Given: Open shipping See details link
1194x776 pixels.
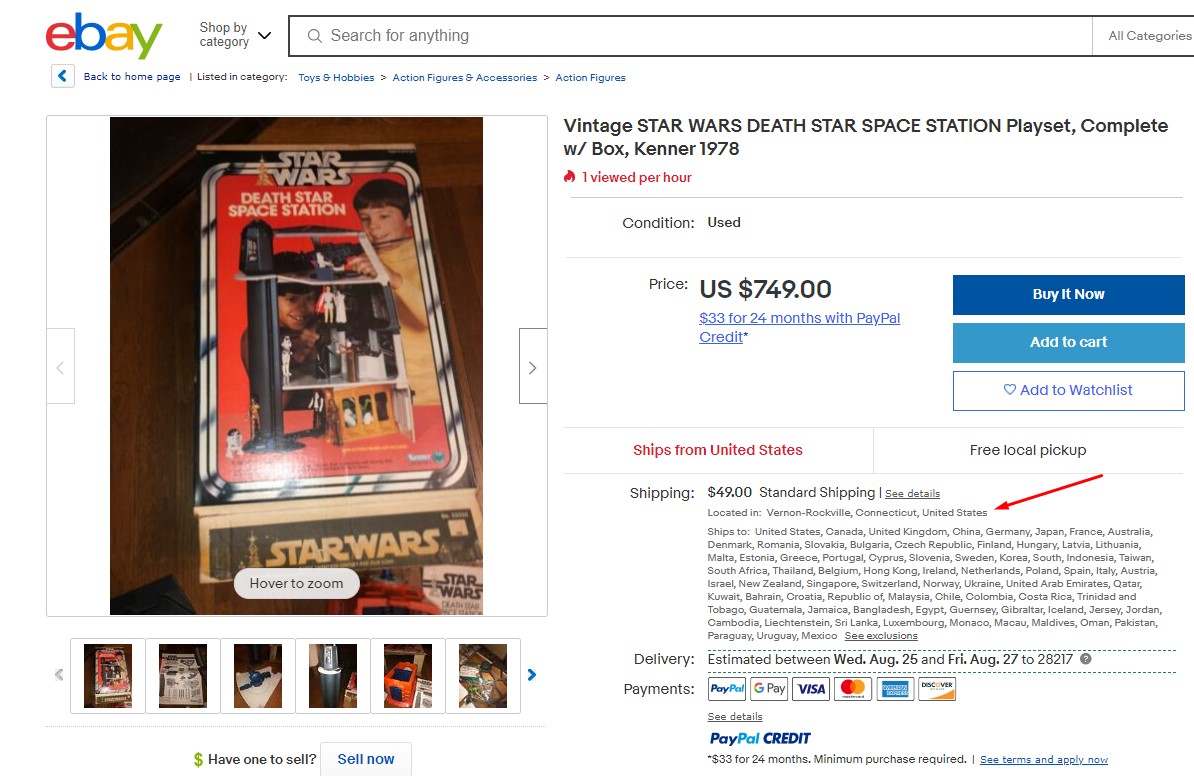Looking at the screenshot, I should (x=912, y=493).
